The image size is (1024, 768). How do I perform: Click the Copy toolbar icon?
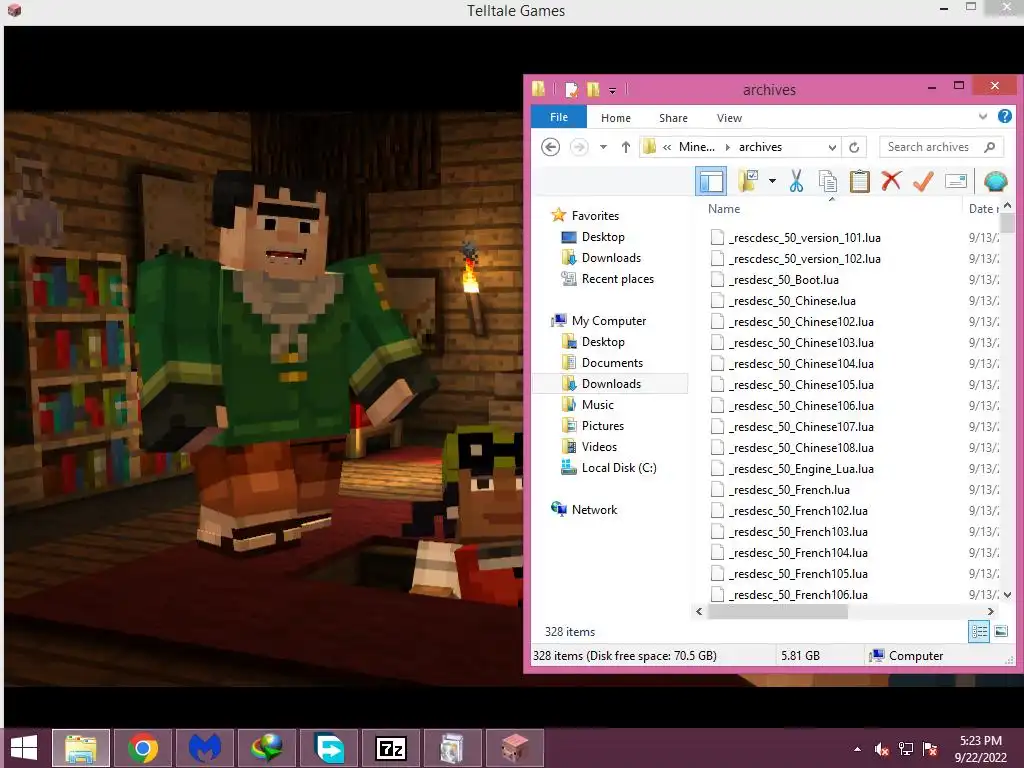pos(827,182)
